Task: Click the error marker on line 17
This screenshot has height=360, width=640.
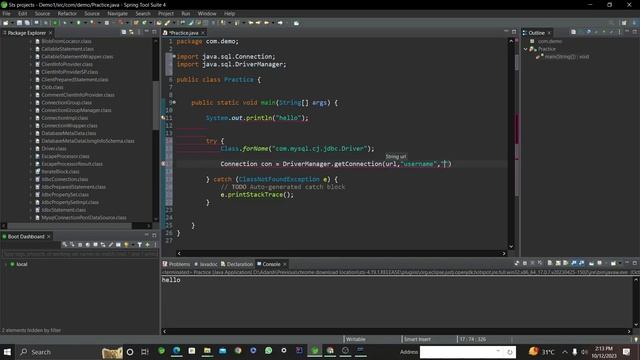Action: pos(163,164)
